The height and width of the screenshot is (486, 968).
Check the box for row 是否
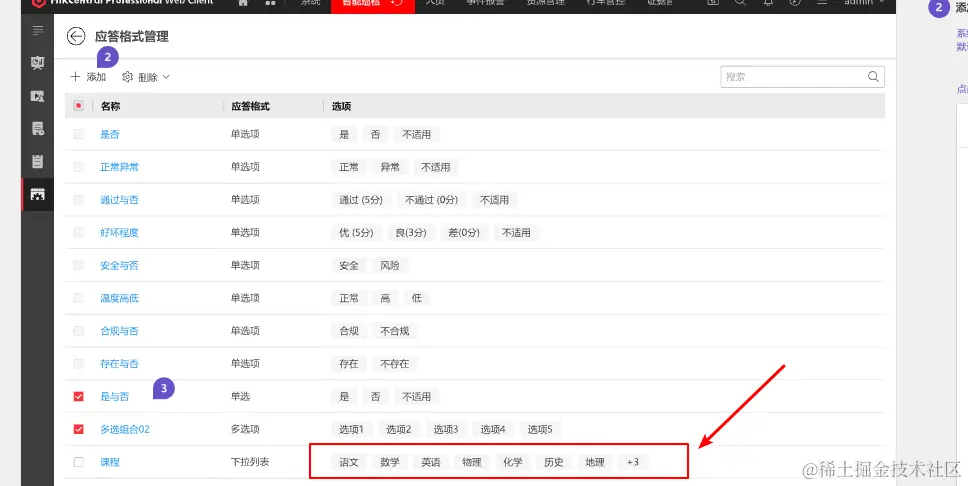(78, 134)
